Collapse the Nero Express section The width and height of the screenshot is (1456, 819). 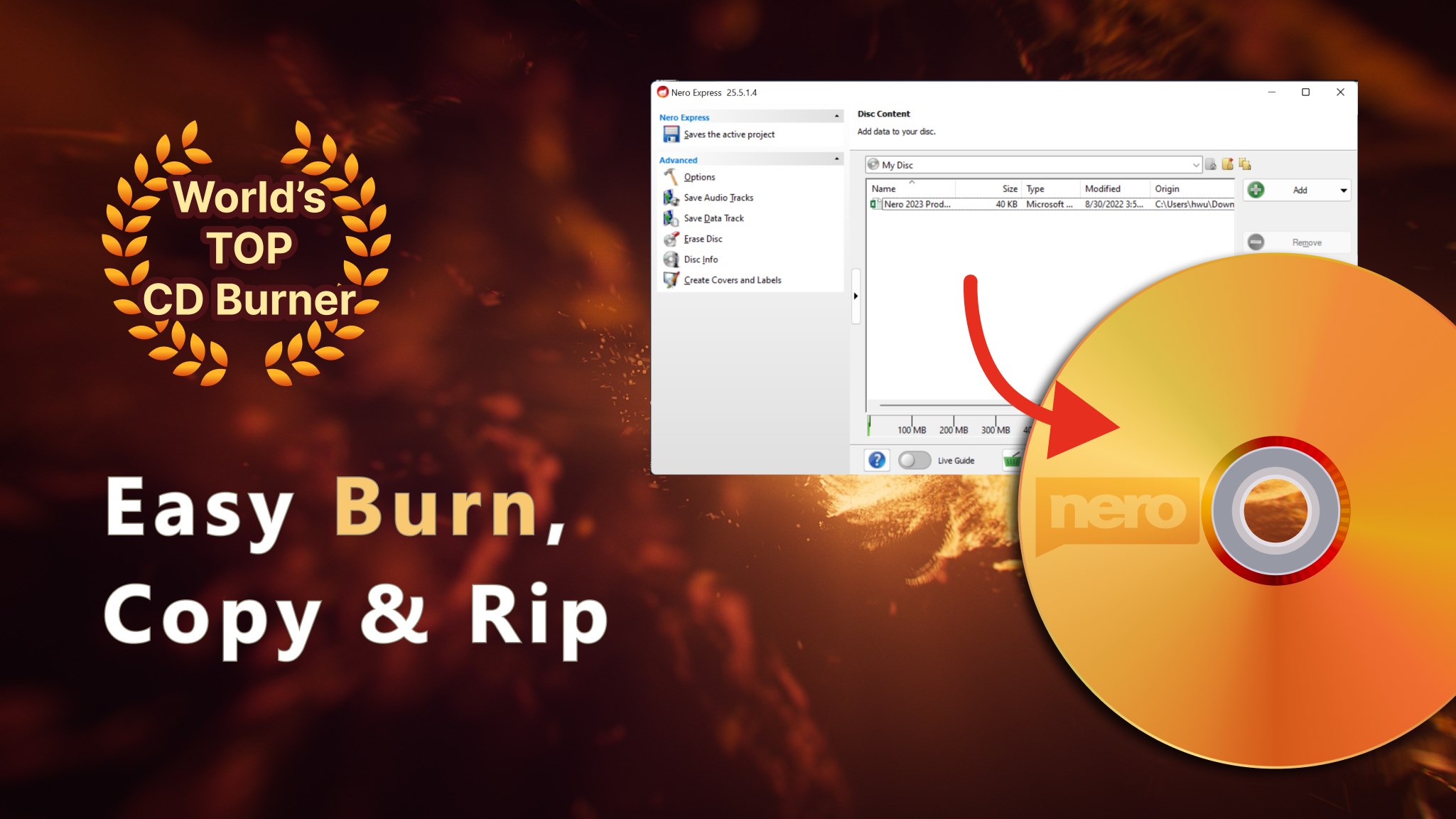click(x=836, y=117)
